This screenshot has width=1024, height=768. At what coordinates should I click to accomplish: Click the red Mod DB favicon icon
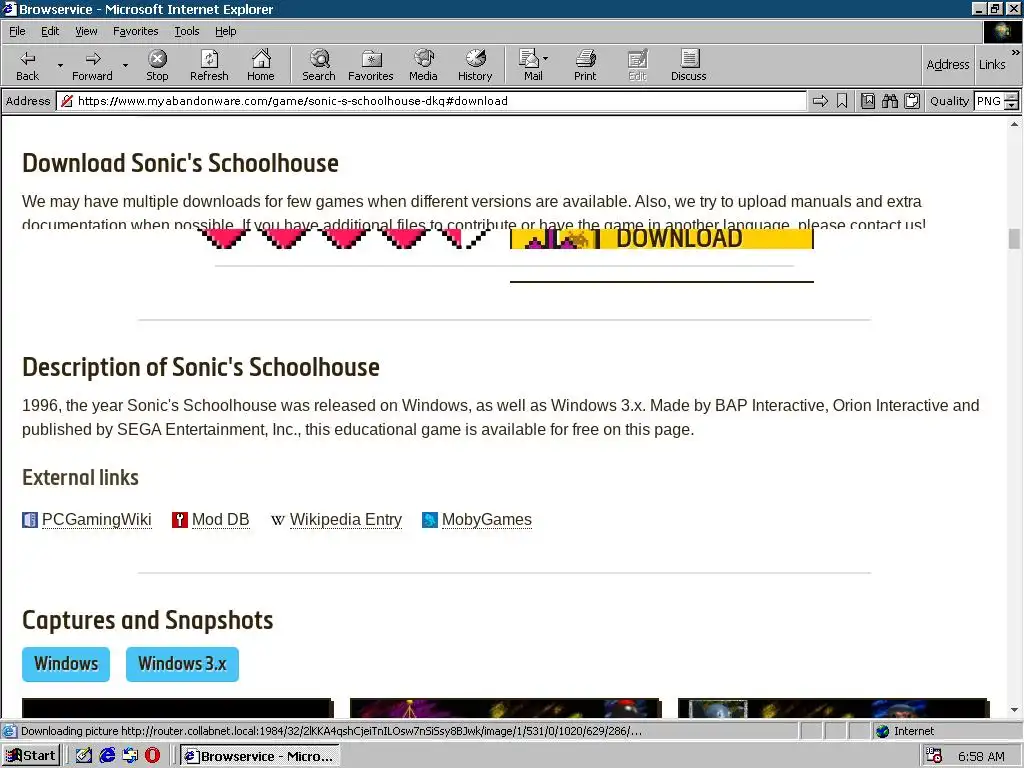pos(180,520)
